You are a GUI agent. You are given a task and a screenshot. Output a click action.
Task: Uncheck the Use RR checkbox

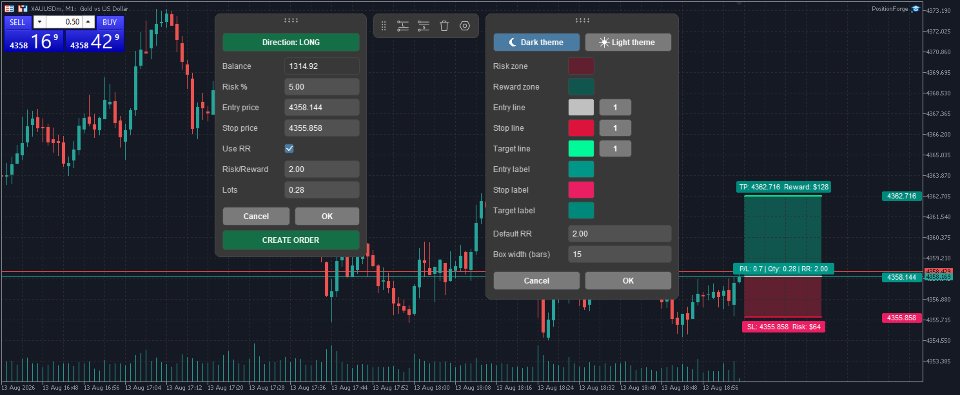[x=290, y=149]
